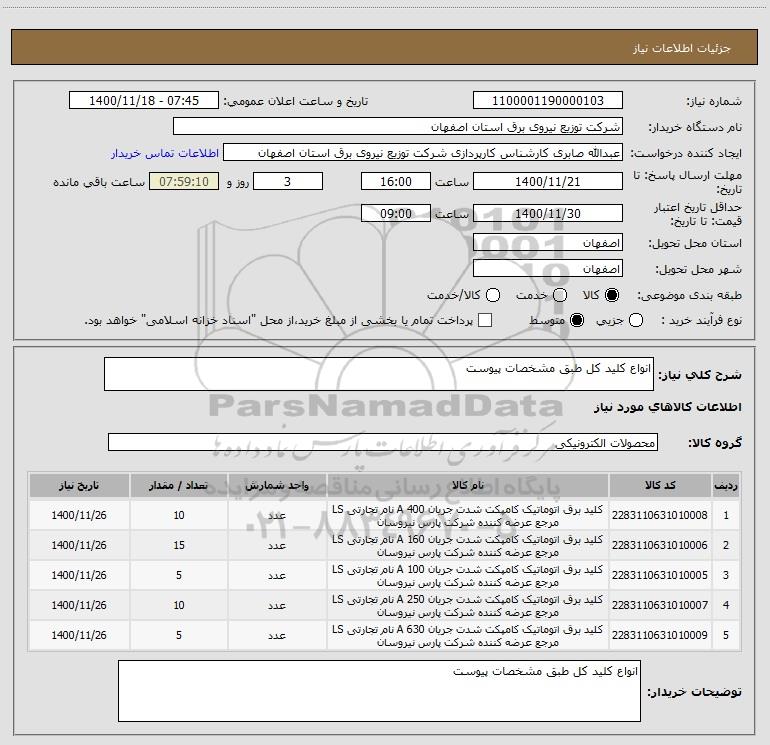Click quantity 15 in row 2
Image resolution: width=770 pixels, height=745 pixels.
179,545
